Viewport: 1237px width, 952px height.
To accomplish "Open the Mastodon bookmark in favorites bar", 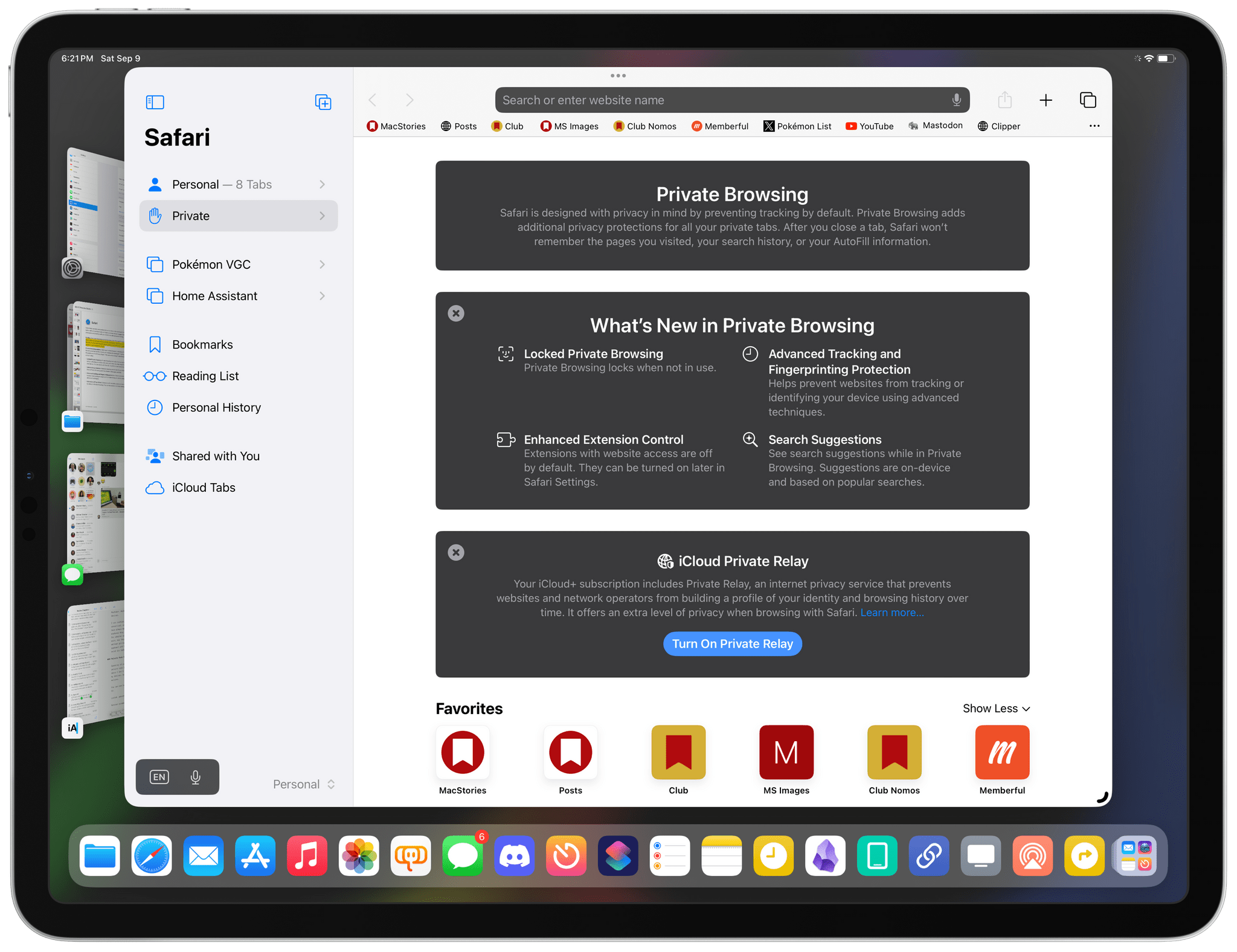I will point(936,126).
